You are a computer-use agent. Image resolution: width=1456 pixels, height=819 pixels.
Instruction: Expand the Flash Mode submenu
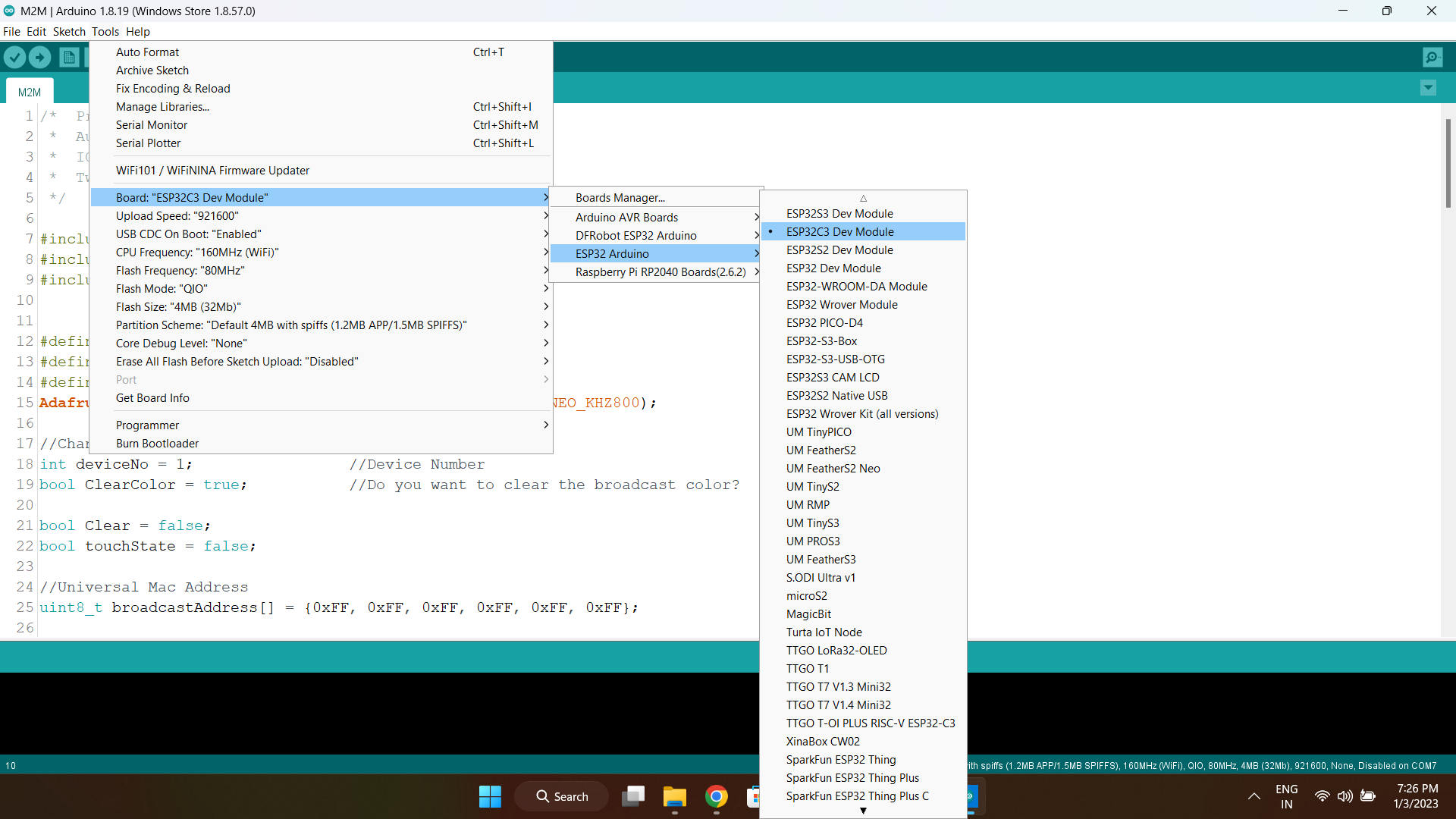point(161,288)
